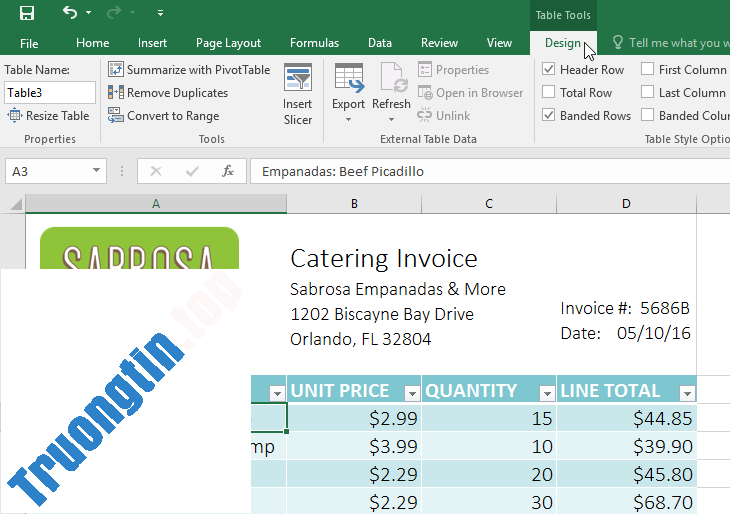Screen dimensions: 730x514
Task: Click the Export table icon
Action: tap(348, 78)
